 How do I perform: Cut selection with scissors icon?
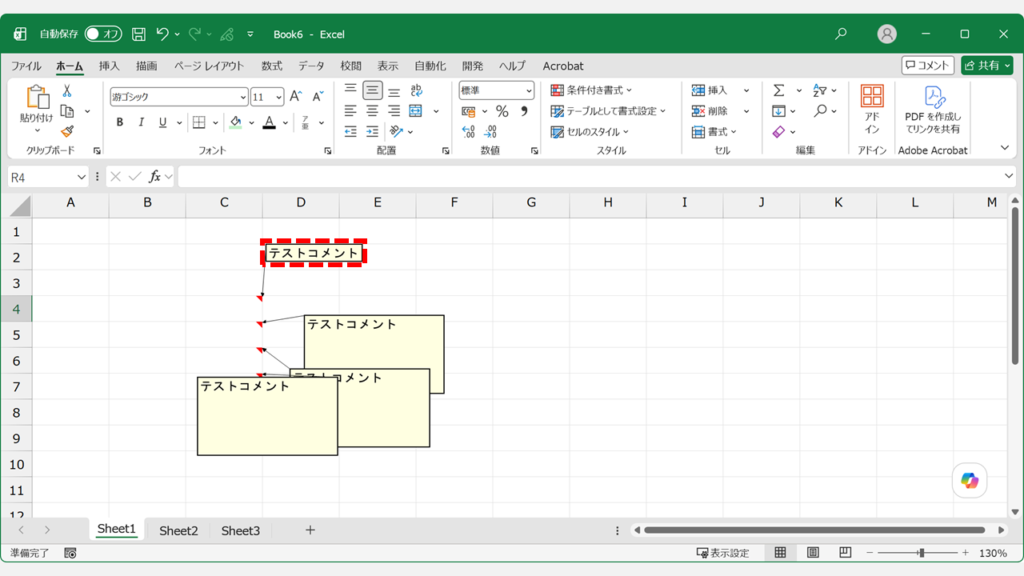(x=67, y=91)
